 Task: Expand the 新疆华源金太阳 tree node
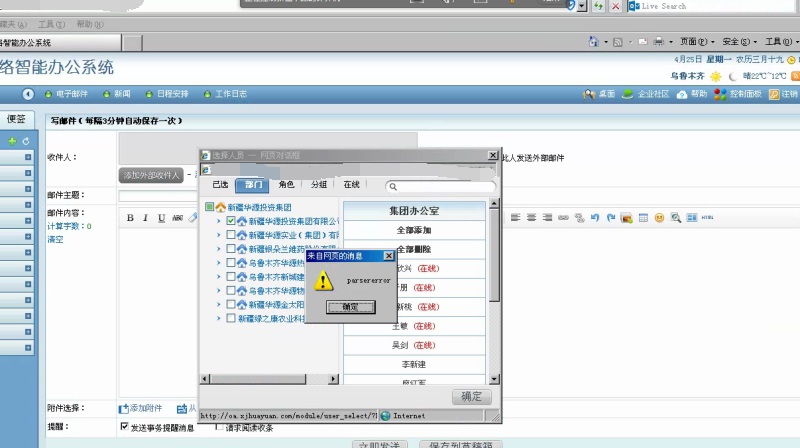[x=218, y=304]
